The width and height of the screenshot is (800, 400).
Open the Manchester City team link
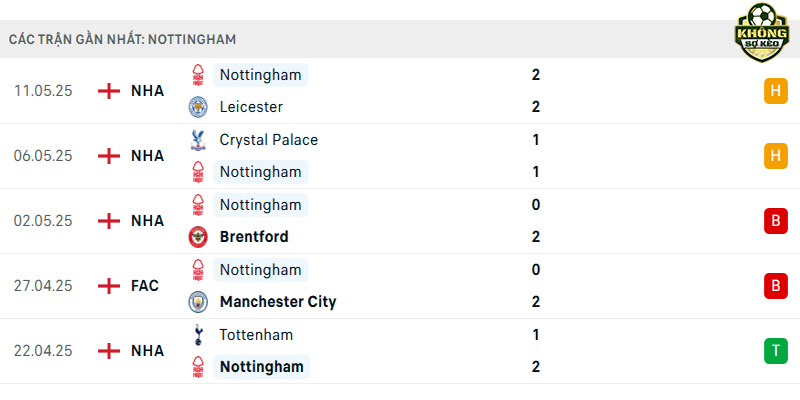[278, 302]
